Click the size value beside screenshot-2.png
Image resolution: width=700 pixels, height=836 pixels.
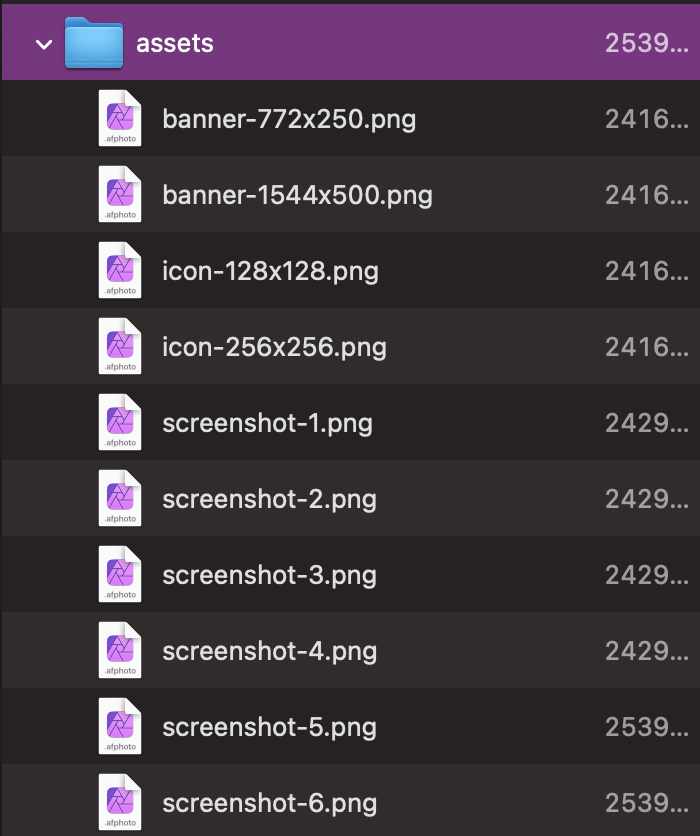646,499
